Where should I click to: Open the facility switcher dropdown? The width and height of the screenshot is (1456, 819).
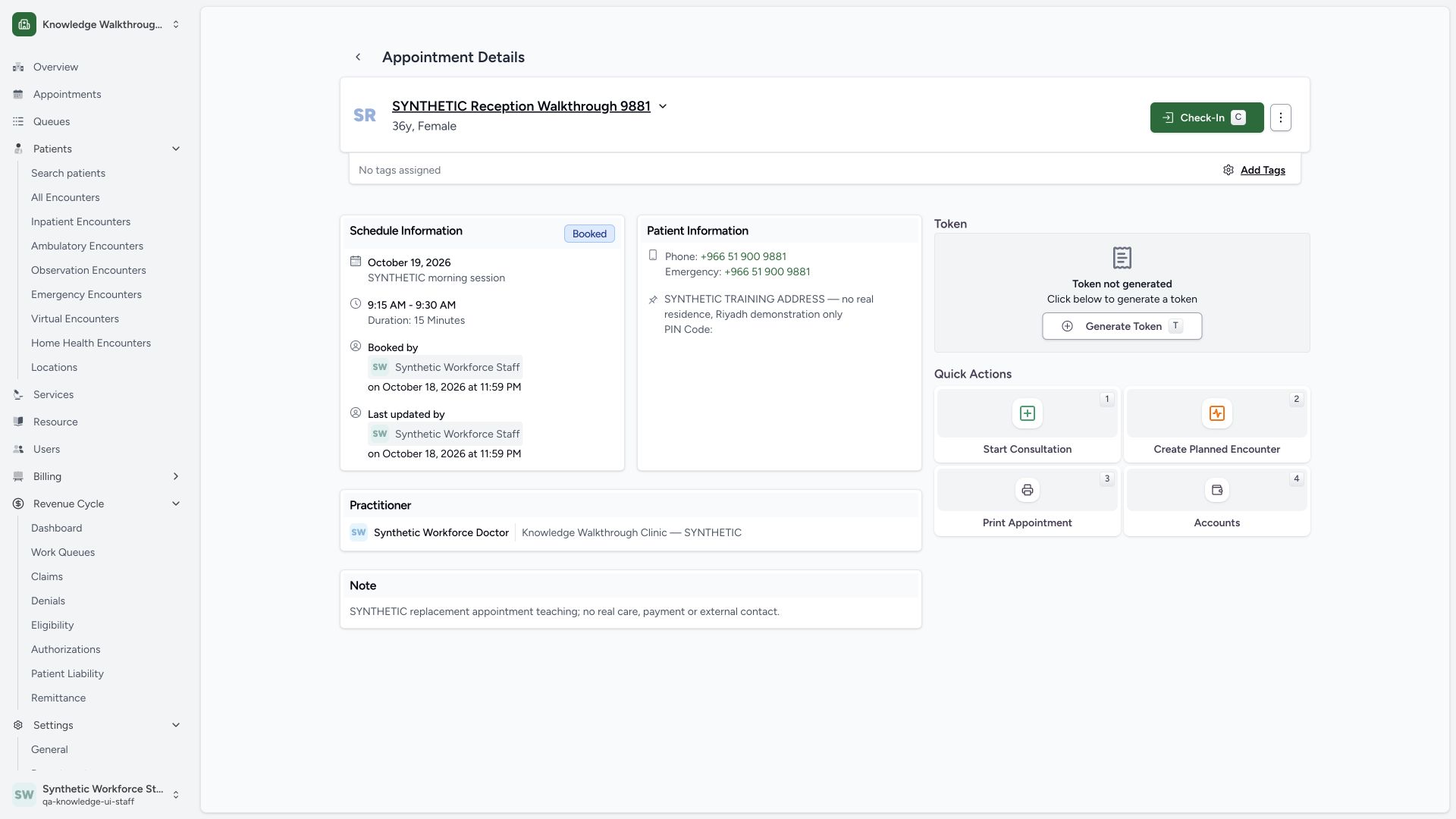176,24
